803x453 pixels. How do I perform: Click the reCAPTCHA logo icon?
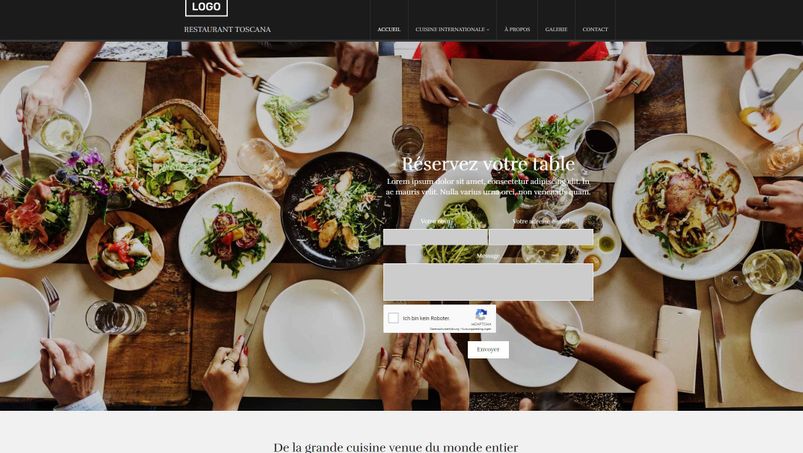coord(481,314)
